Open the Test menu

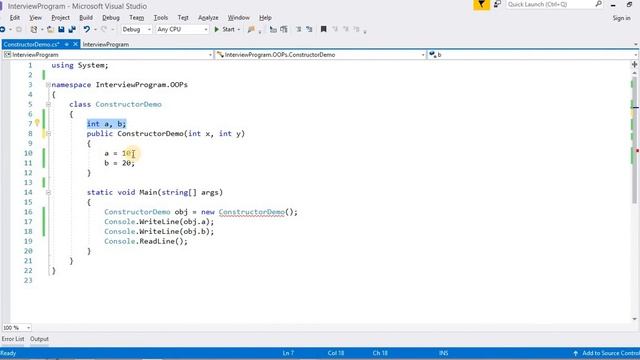(183, 18)
